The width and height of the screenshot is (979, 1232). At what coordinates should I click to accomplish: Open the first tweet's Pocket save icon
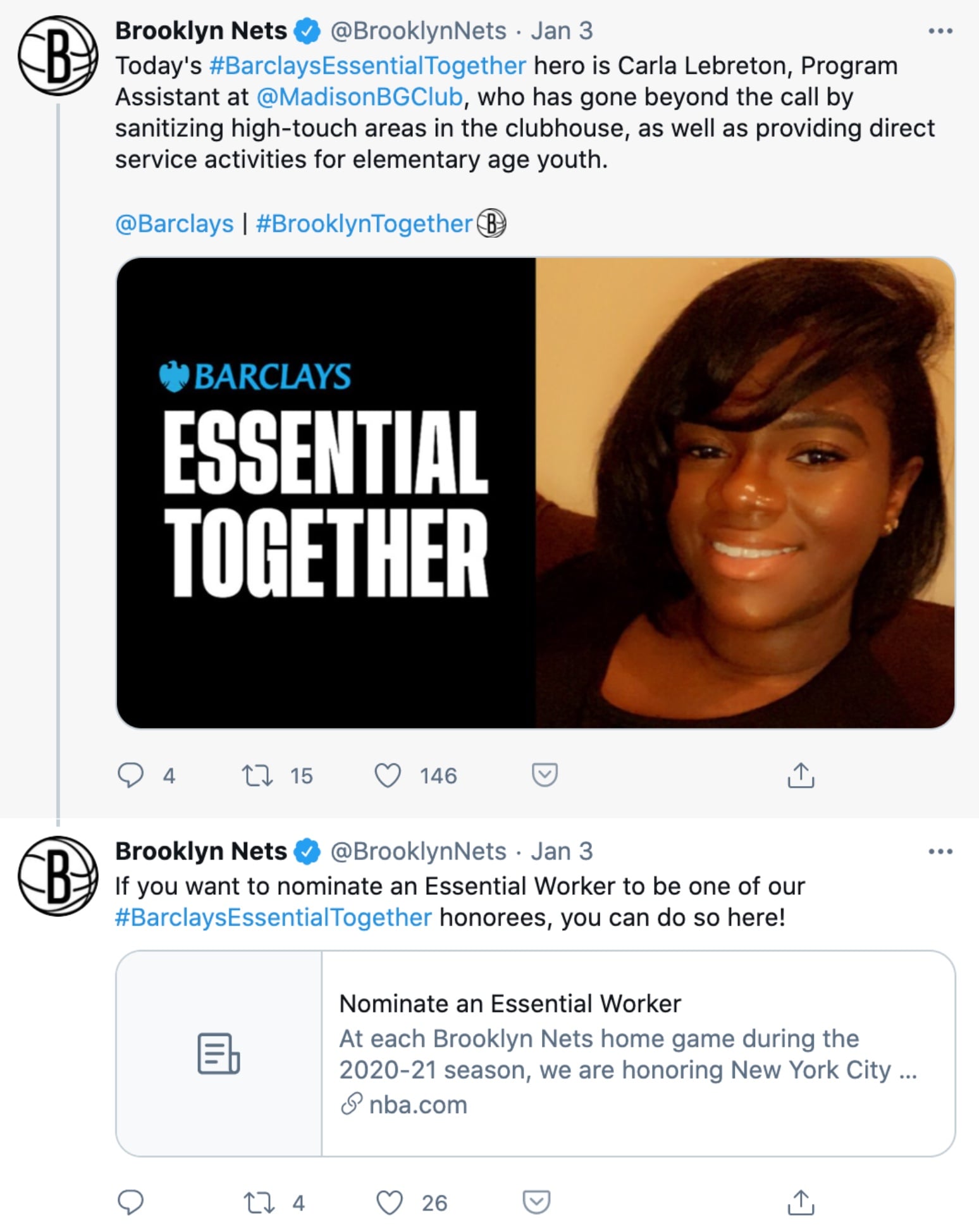tap(545, 774)
